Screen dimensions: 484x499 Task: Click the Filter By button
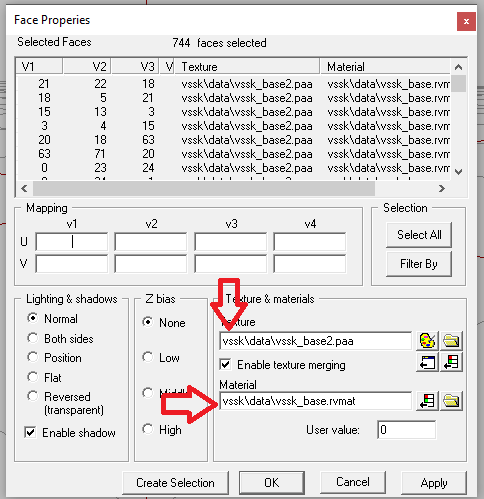tap(419, 264)
